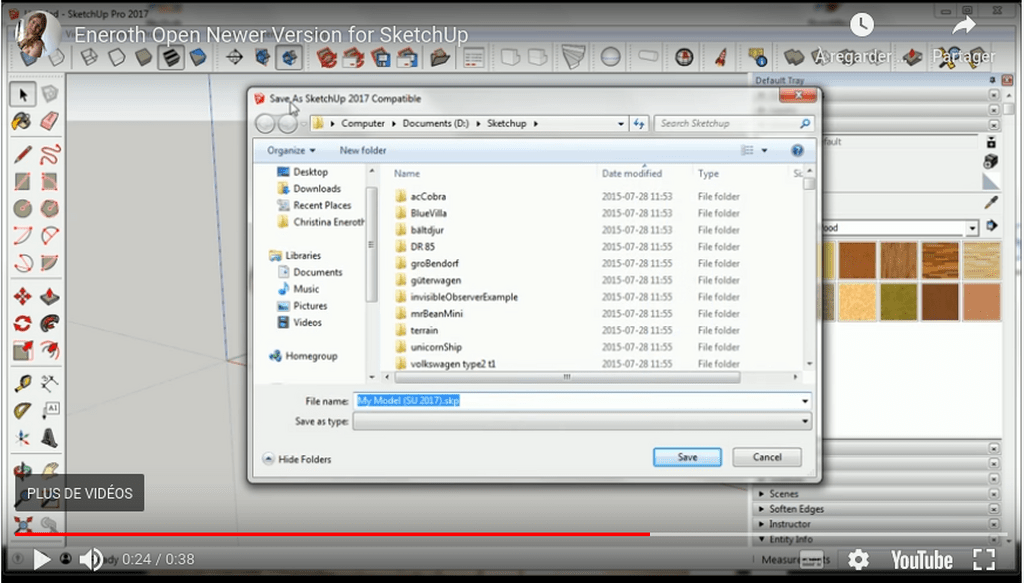This screenshot has height=583, width=1024.
Task: Sort by the Type column header
Action: 709,174
